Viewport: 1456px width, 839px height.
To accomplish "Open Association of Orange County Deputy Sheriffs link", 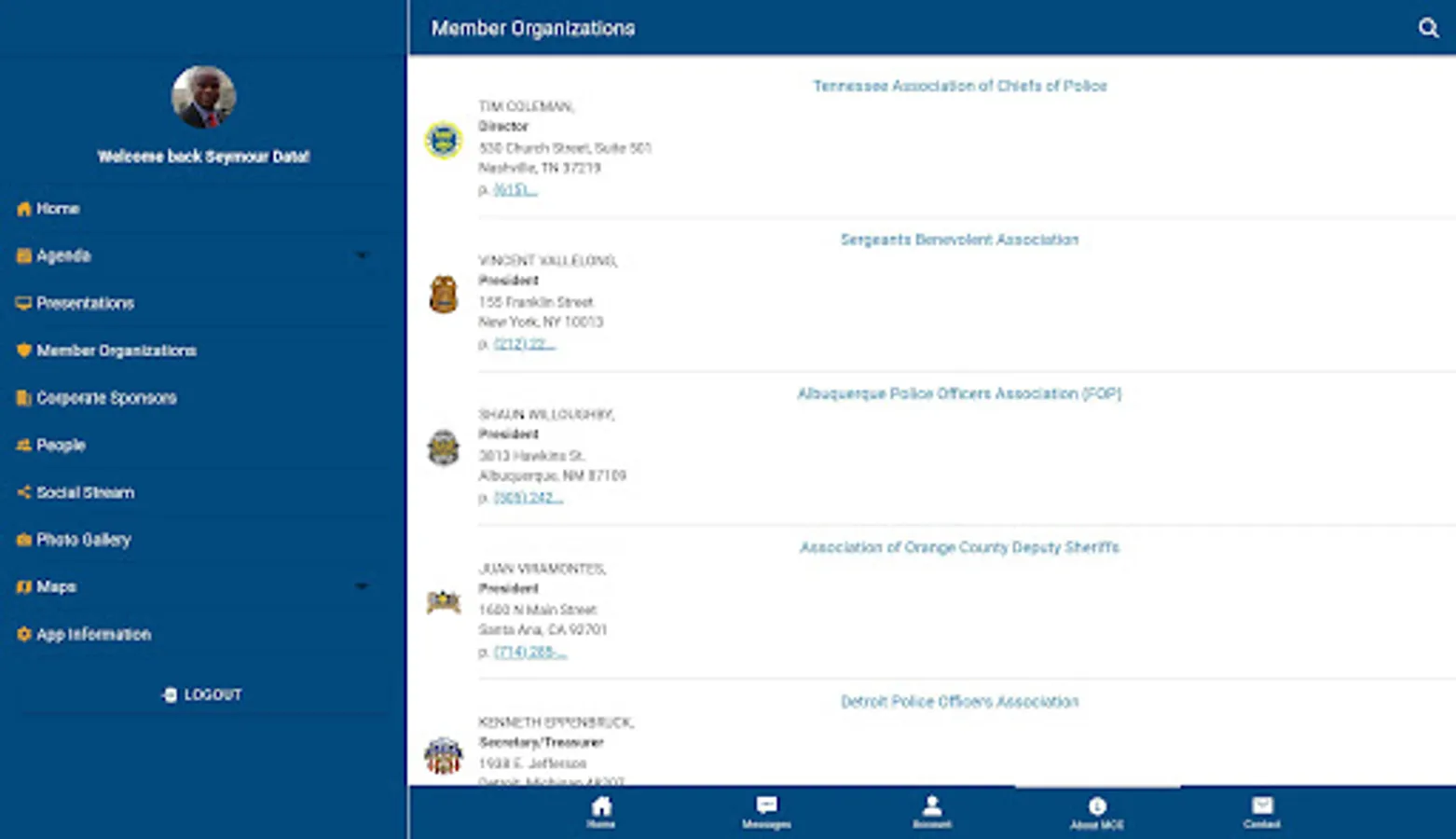I will click(x=959, y=547).
